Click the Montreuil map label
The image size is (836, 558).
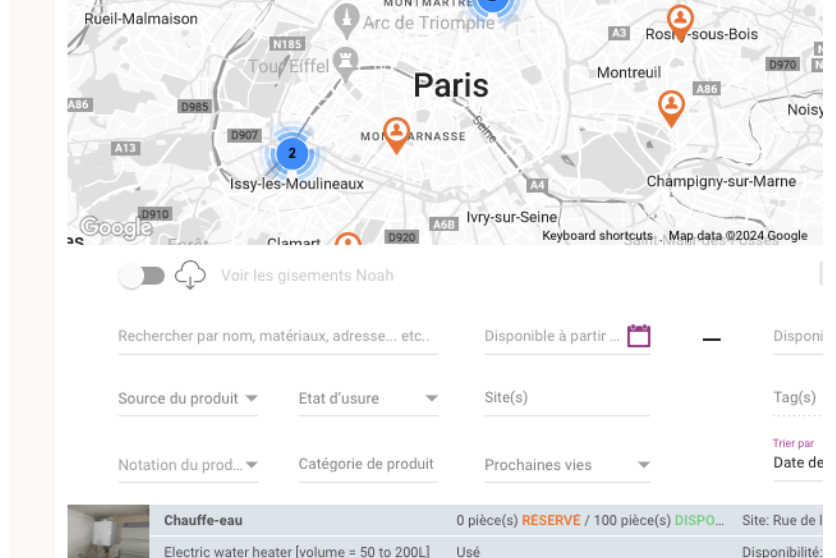click(x=629, y=72)
